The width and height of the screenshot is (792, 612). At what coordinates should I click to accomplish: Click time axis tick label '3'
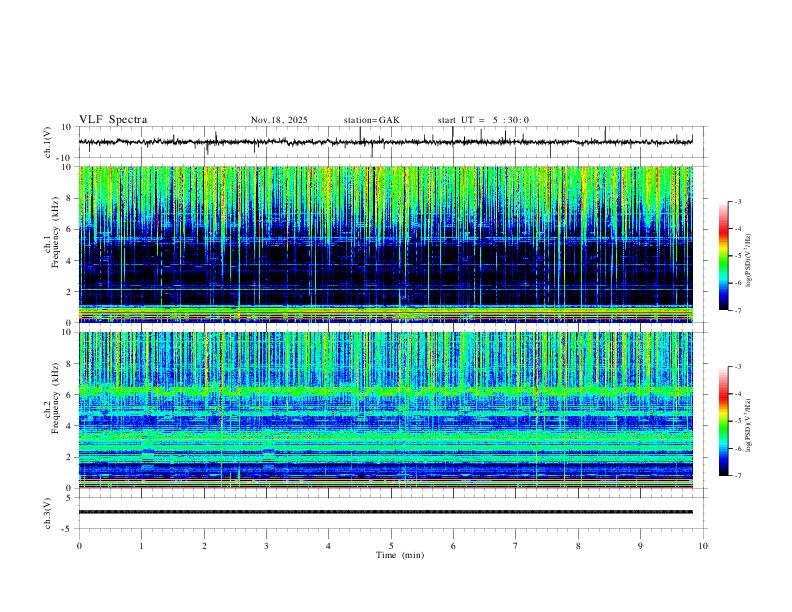pos(266,546)
